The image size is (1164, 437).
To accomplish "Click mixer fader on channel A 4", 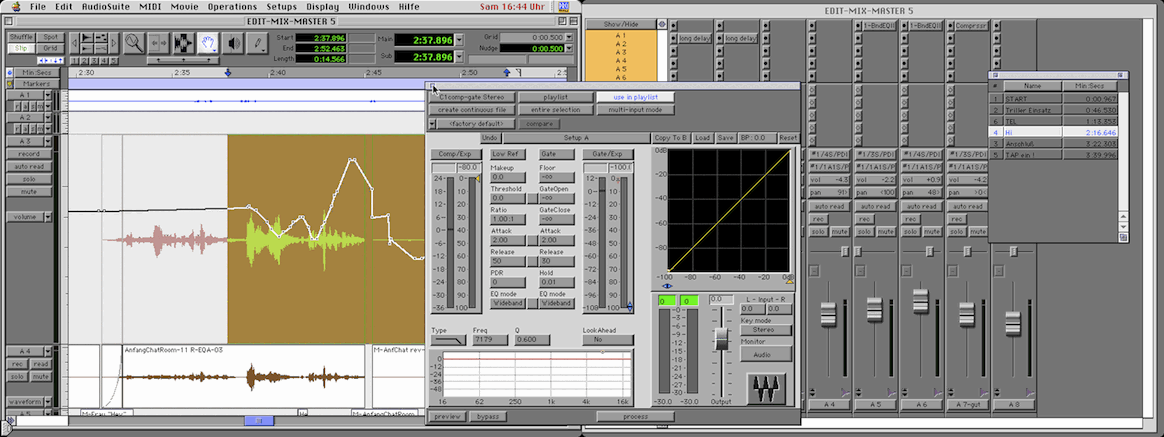I will (829, 315).
